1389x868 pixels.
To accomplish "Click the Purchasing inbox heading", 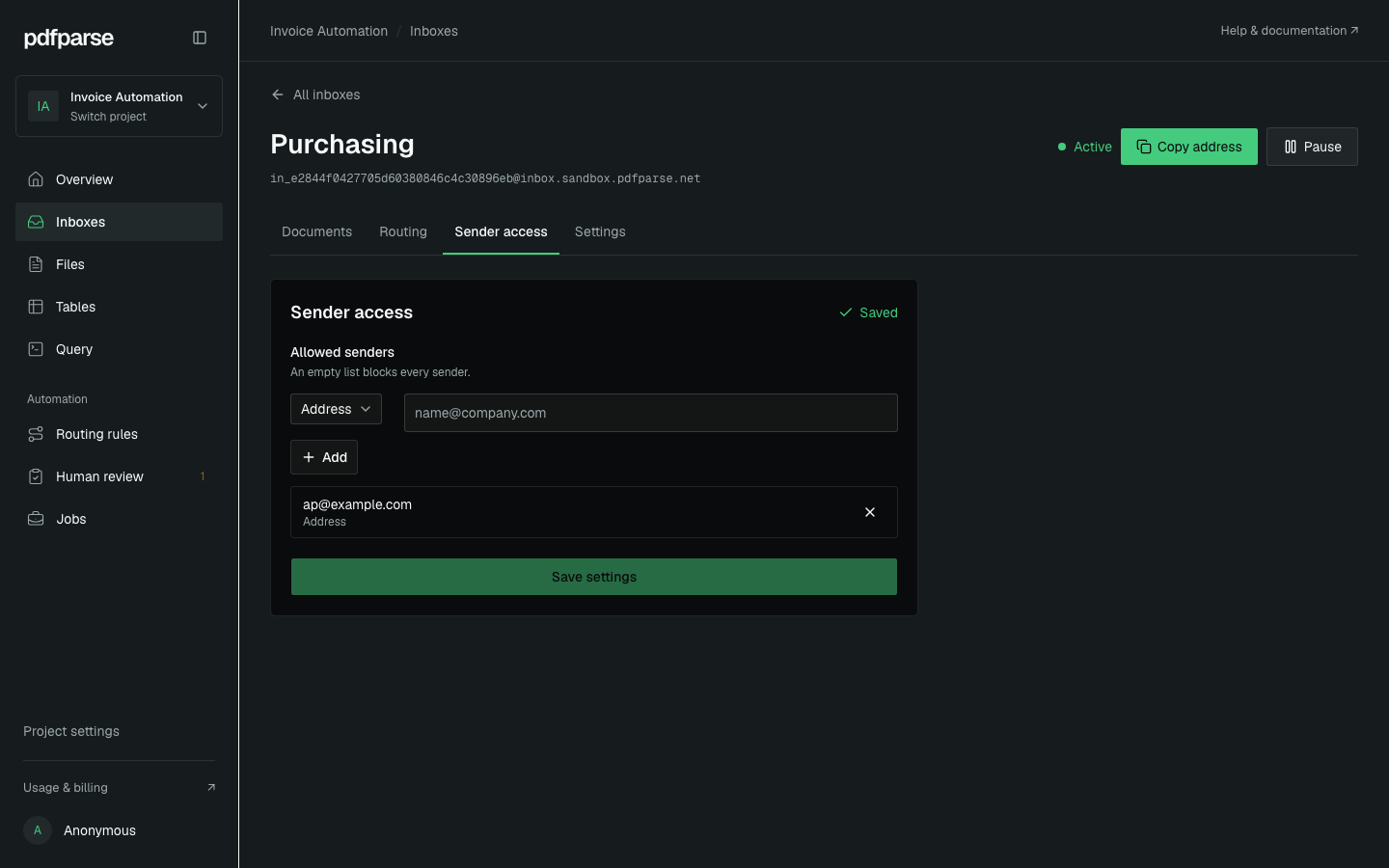I will tap(342, 144).
